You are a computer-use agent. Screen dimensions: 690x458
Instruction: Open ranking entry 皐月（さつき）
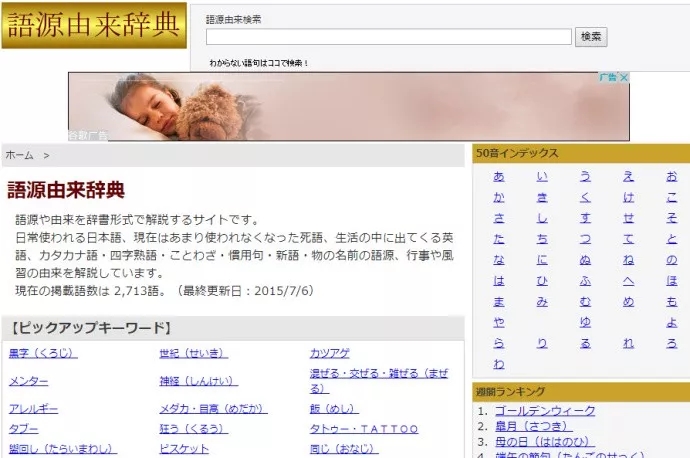pyautogui.click(x=534, y=426)
